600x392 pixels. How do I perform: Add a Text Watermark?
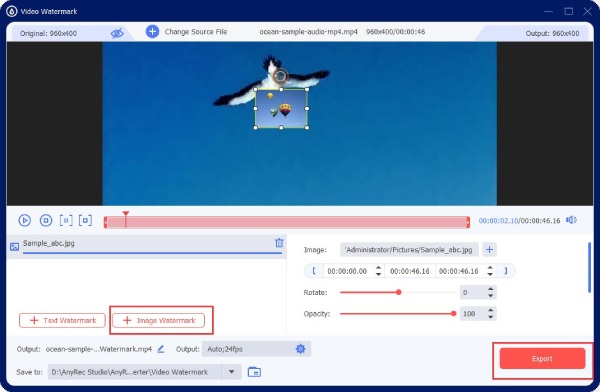pyautogui.click(x=62, y=320)
